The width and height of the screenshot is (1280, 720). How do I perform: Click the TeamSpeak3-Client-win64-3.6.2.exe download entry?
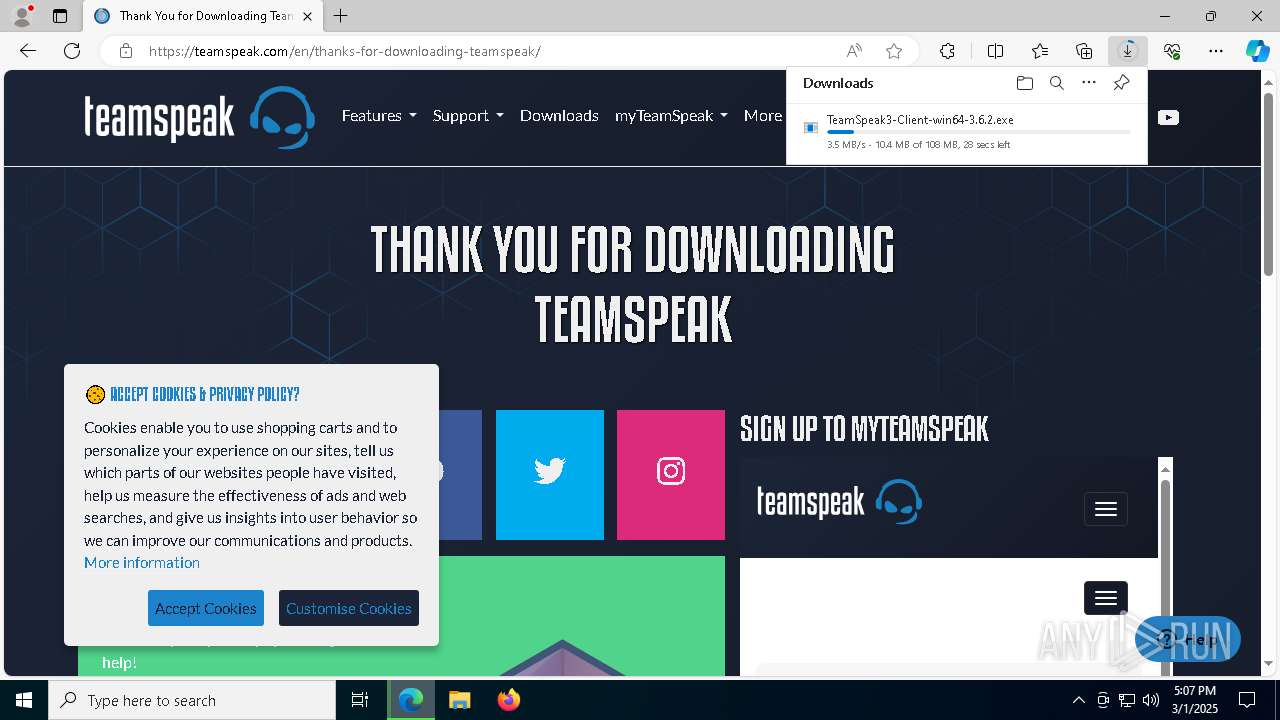[966, 132]
